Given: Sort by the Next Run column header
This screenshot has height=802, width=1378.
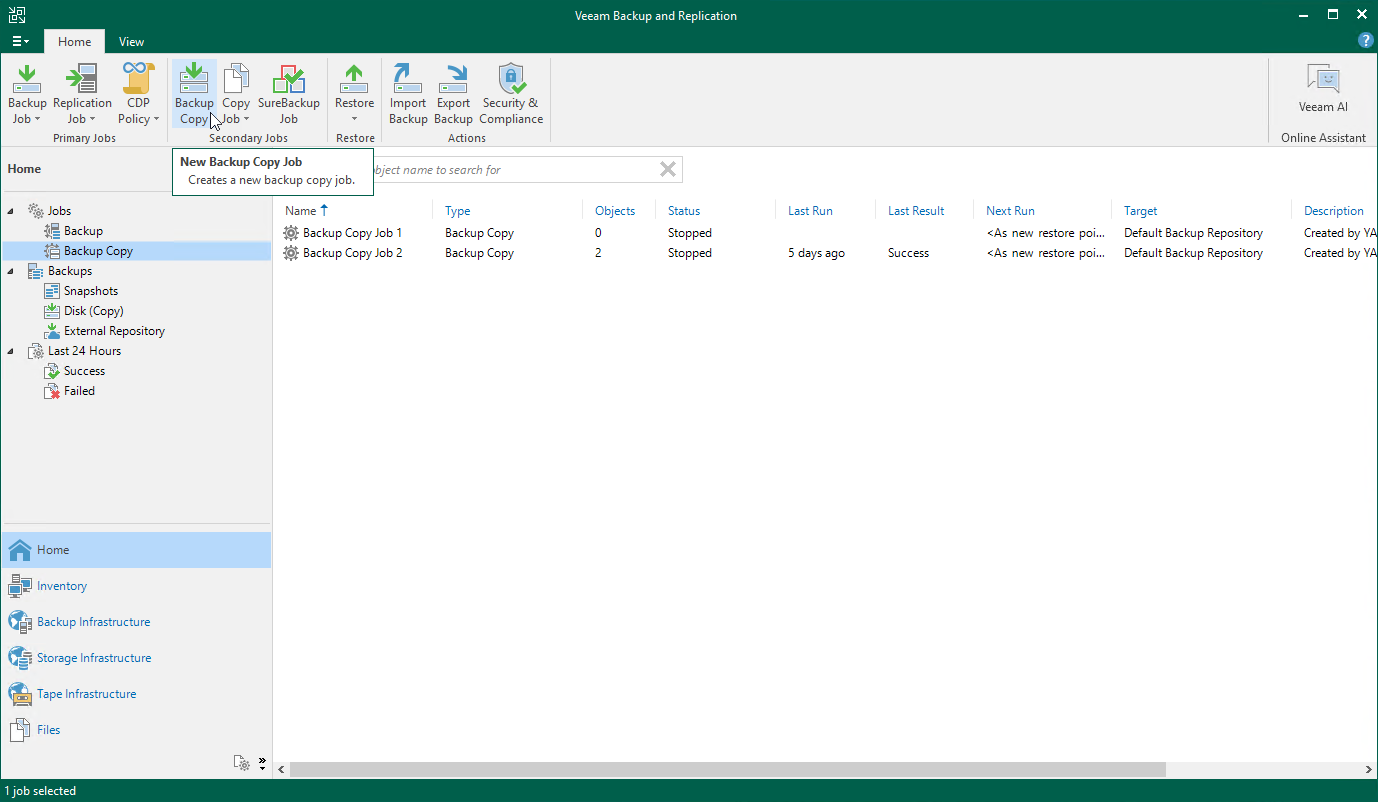Looking at the screenshot, I should click(x=1010, y=211).
